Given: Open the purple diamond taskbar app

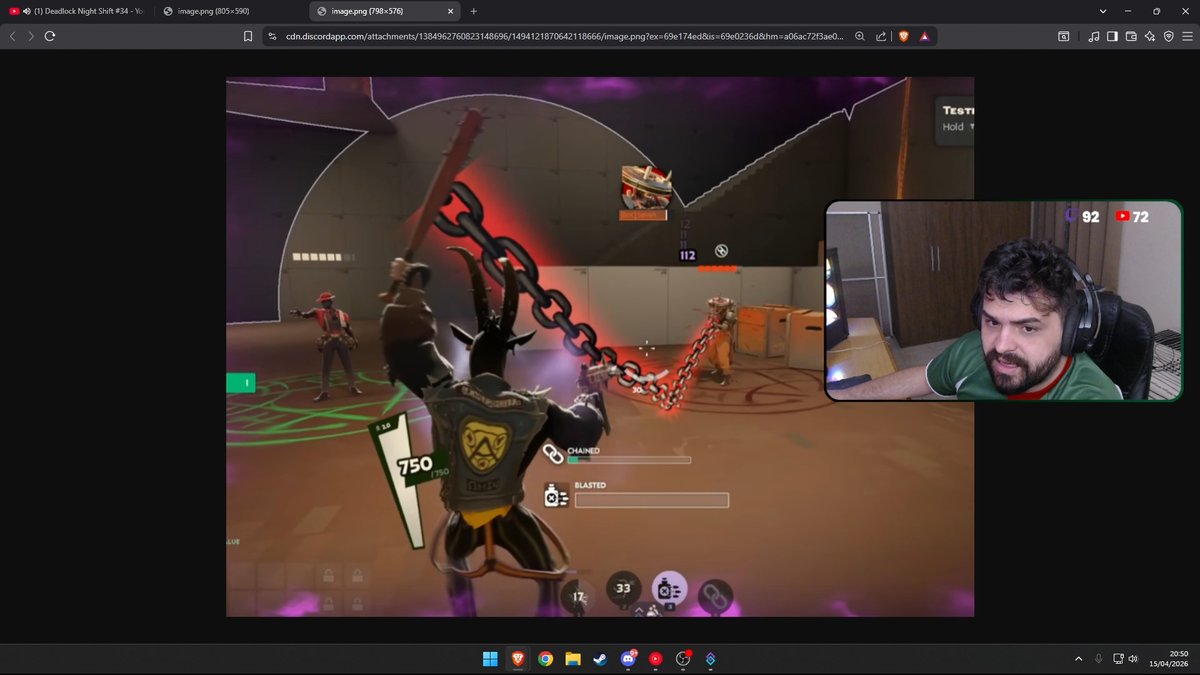Looking at the screenshot, I should pyautogui.click(x=710, y=659).
